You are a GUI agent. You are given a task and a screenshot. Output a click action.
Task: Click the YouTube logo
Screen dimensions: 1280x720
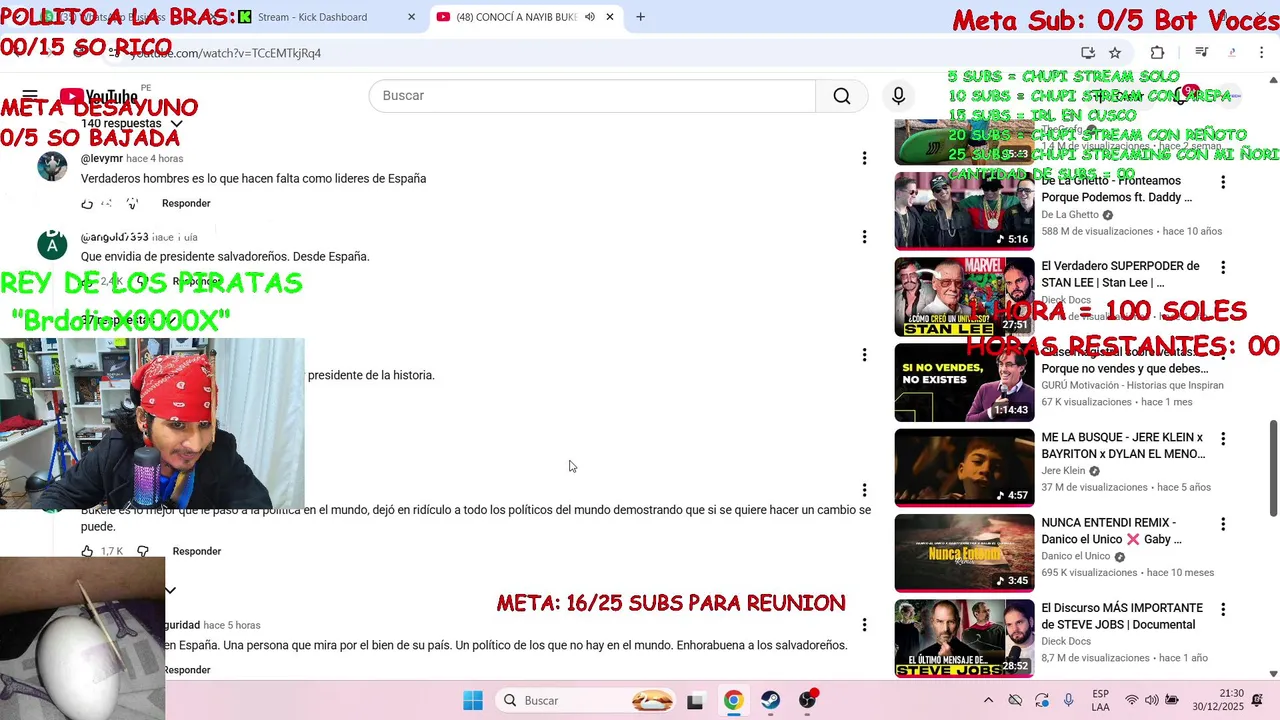98,96
